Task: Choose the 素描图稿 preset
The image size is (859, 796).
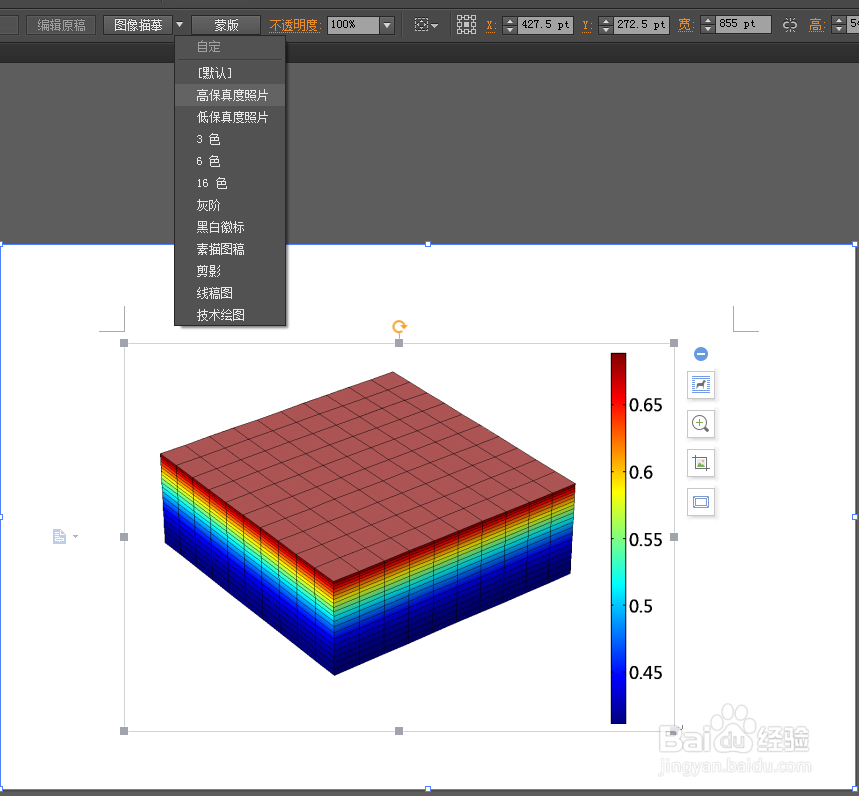Action: point(230,249)
